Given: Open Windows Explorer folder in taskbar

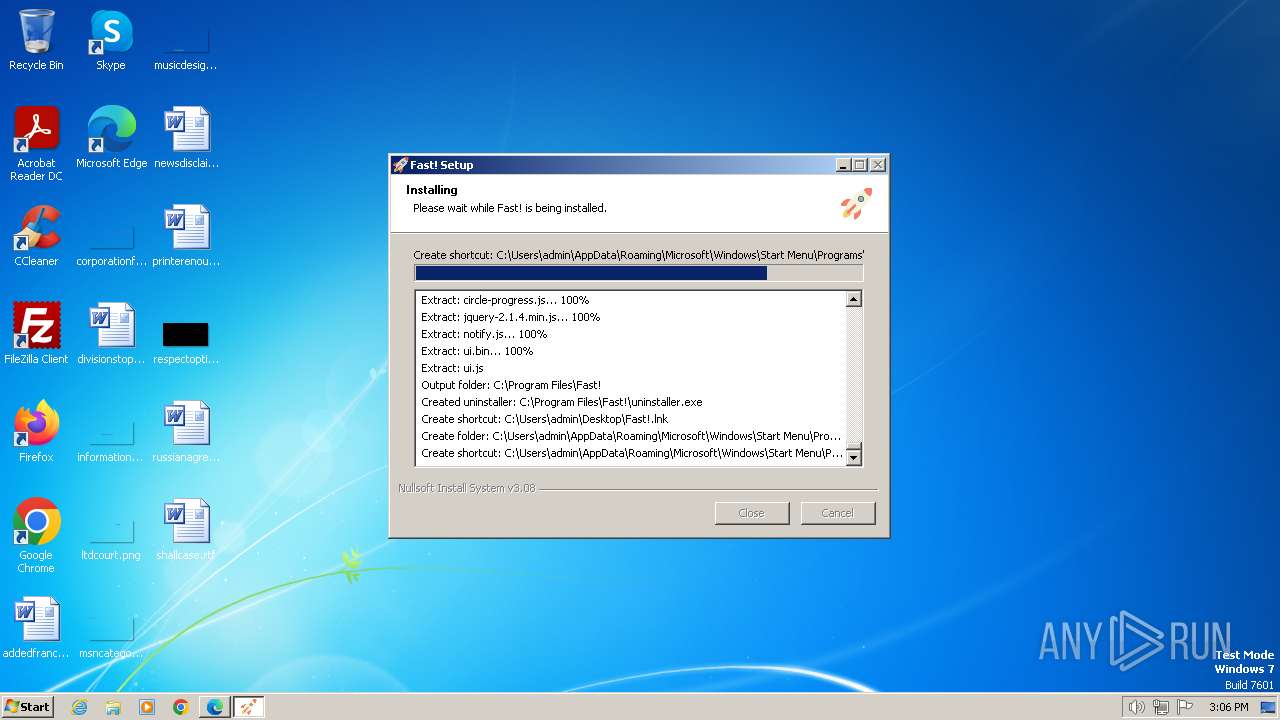Looking at the screenshot, I should coord(113,707).
